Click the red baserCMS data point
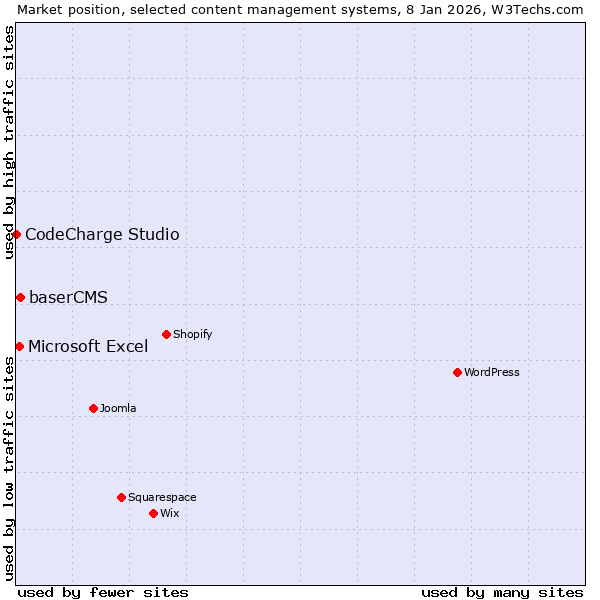Image resolution: width=600 pixels, height=600 pixels. point(21,297)
